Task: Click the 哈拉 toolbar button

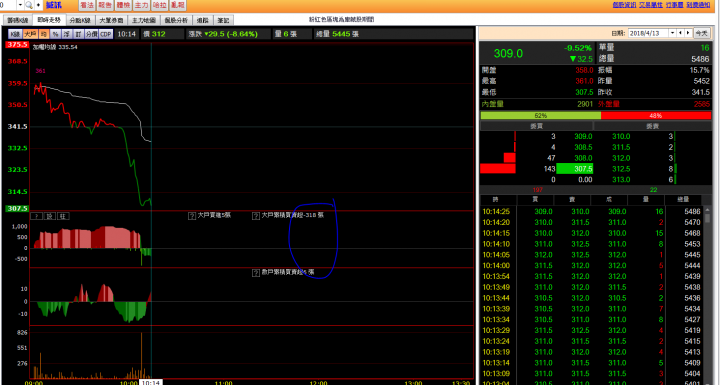Action: pyautogui.click(x=159, y=5)
